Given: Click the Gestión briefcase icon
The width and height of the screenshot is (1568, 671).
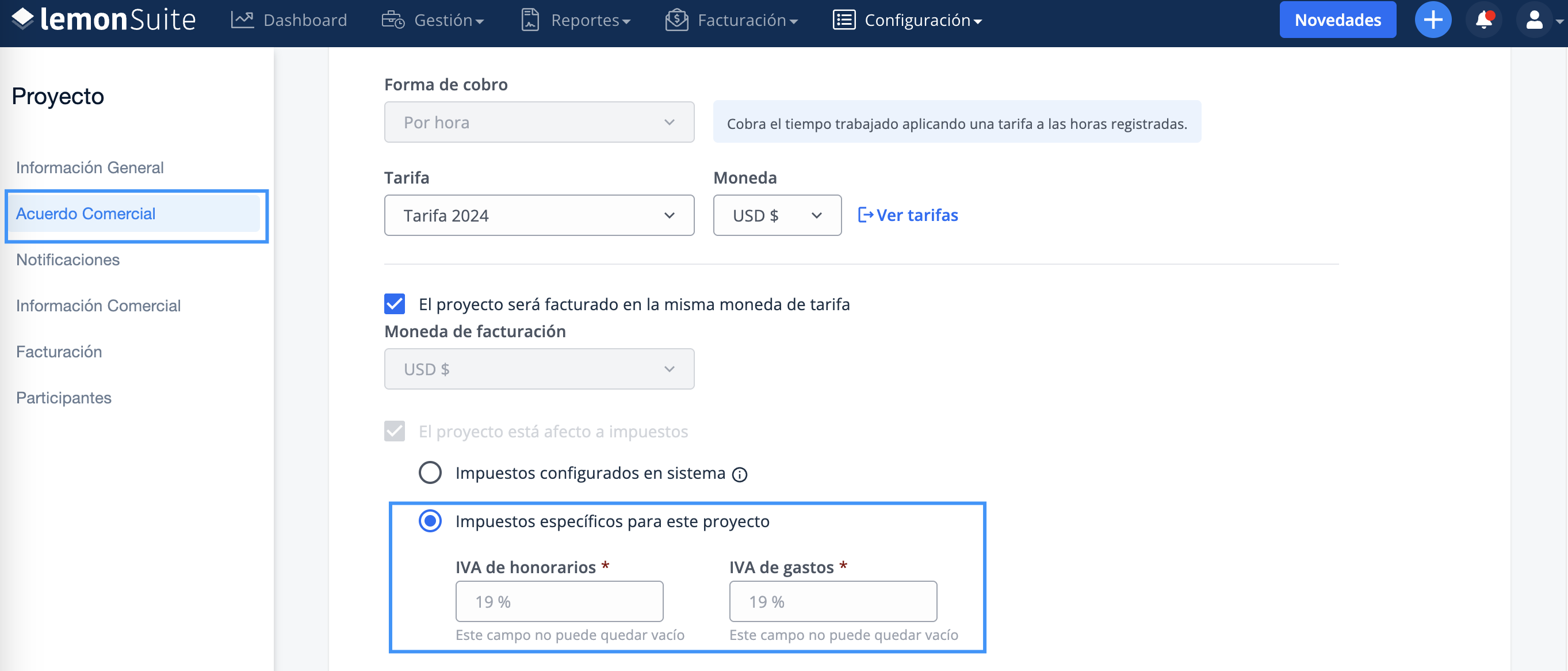Looking at the screenshot, I should pos(393,20).
